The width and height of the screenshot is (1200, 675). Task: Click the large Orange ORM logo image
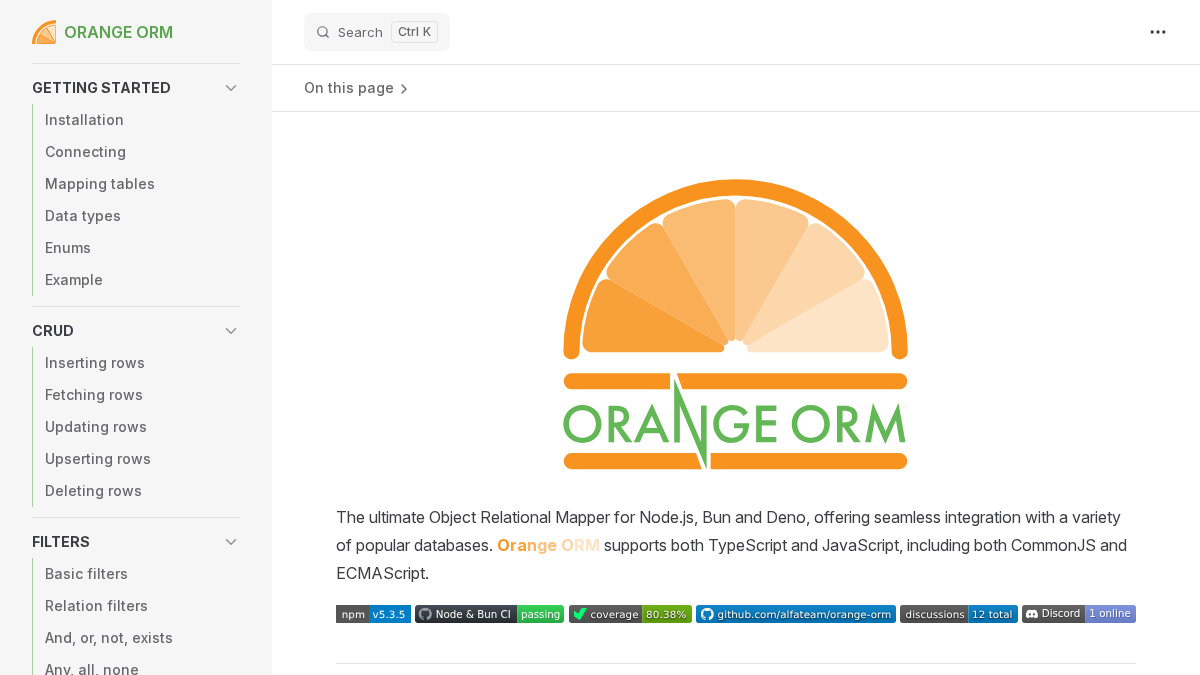coord(736,324)
